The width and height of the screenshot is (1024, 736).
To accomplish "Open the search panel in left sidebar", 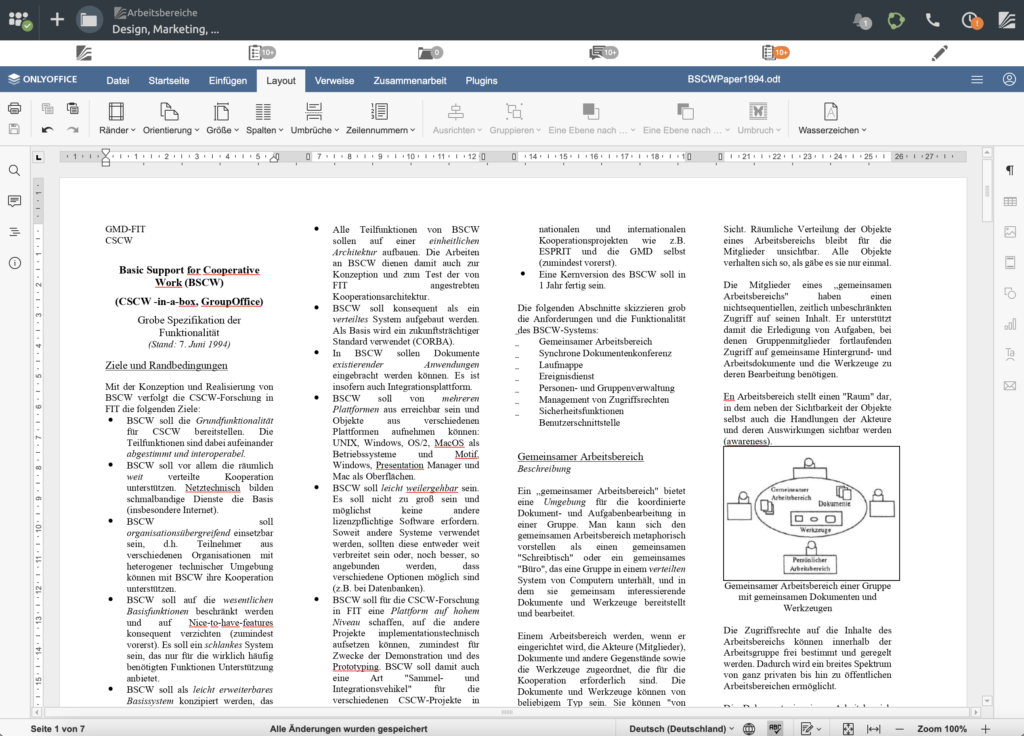I will tap(14, 171).
